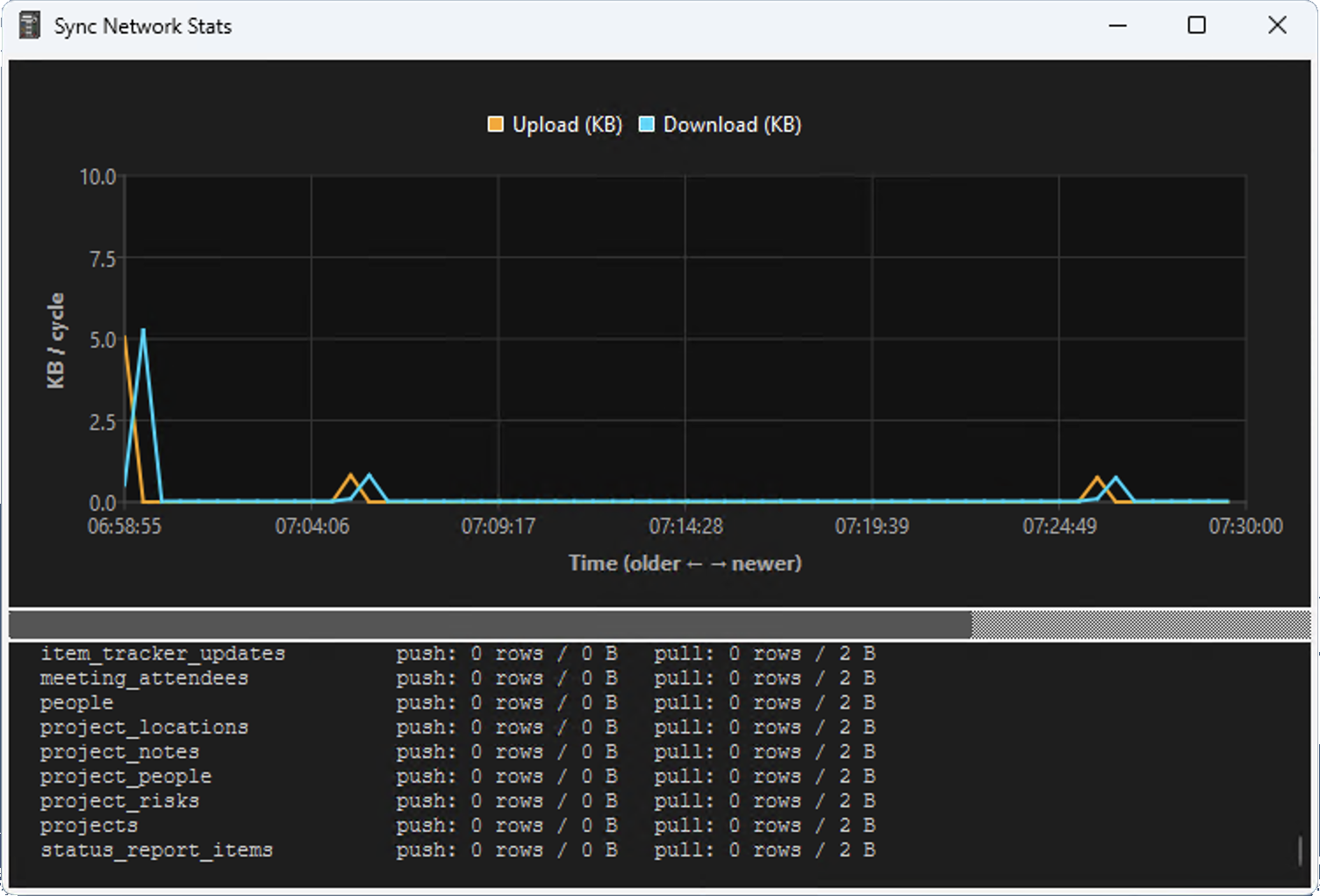Click the 07:14:28 time axis label
The width and height of the screenshot is (1320, 896).
point(685,527)
